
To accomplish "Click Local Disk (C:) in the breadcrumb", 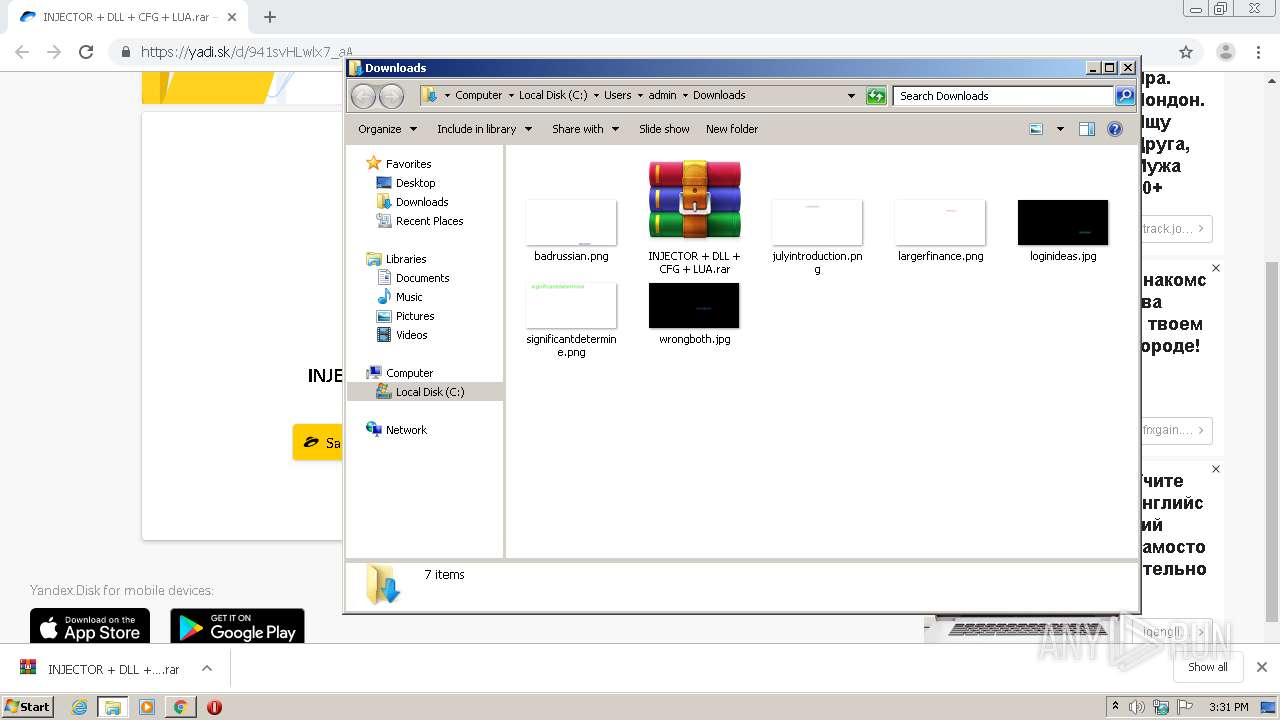I will tap(552, 96).
